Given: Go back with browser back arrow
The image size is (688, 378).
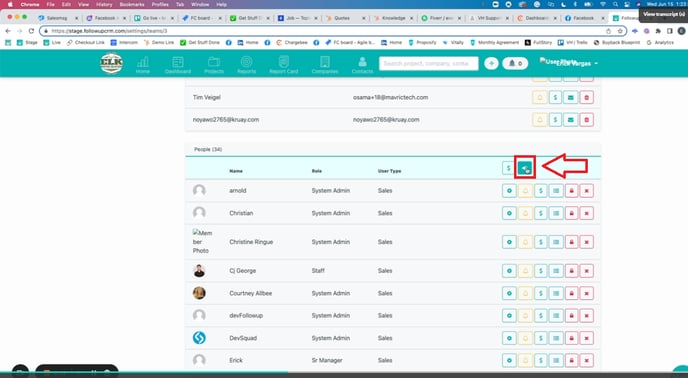Looking at the screenshot, I should click(x=8, y=31).
